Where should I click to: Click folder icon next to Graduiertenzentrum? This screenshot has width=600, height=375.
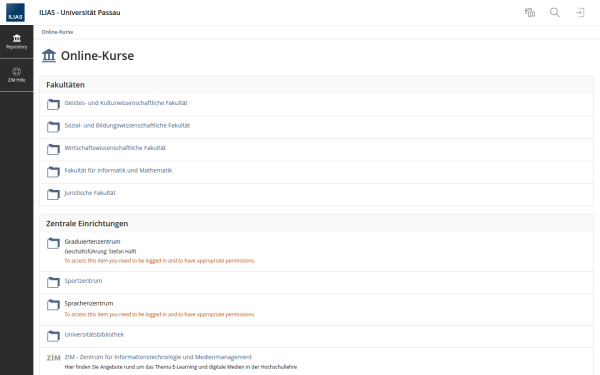pos(53,243)
